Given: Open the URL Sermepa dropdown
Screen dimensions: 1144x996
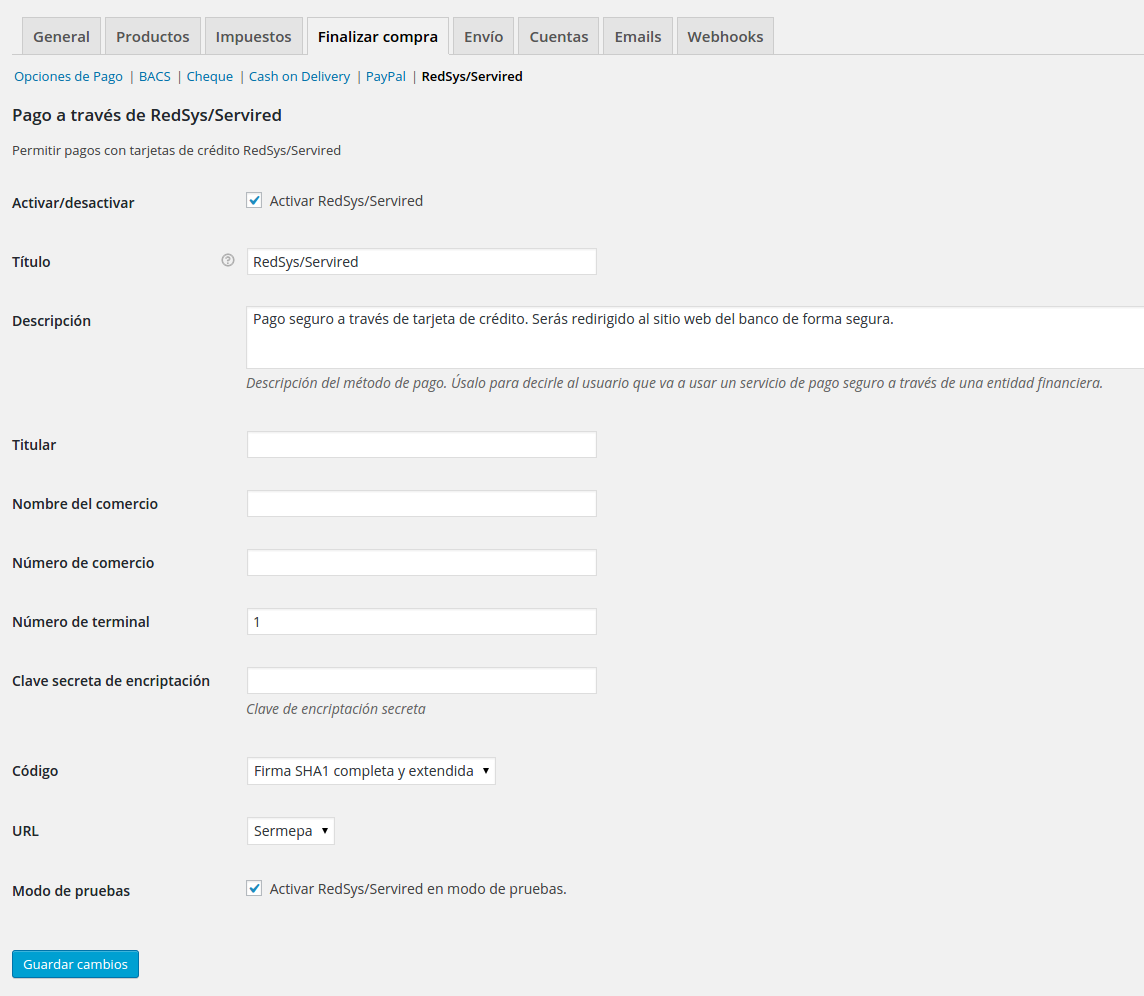Looking at the screenshot, I should click(x=290, y=831).
